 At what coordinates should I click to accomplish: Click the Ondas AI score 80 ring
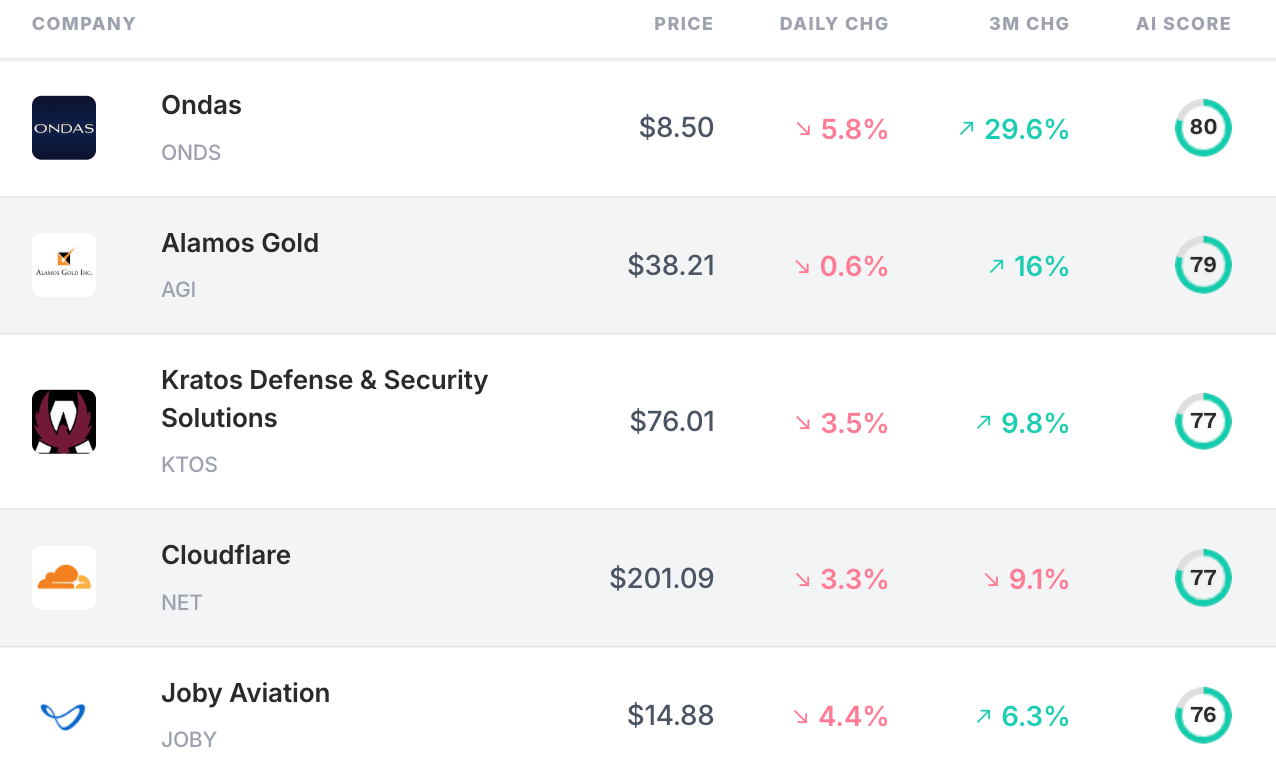(x=1203, y=128)
